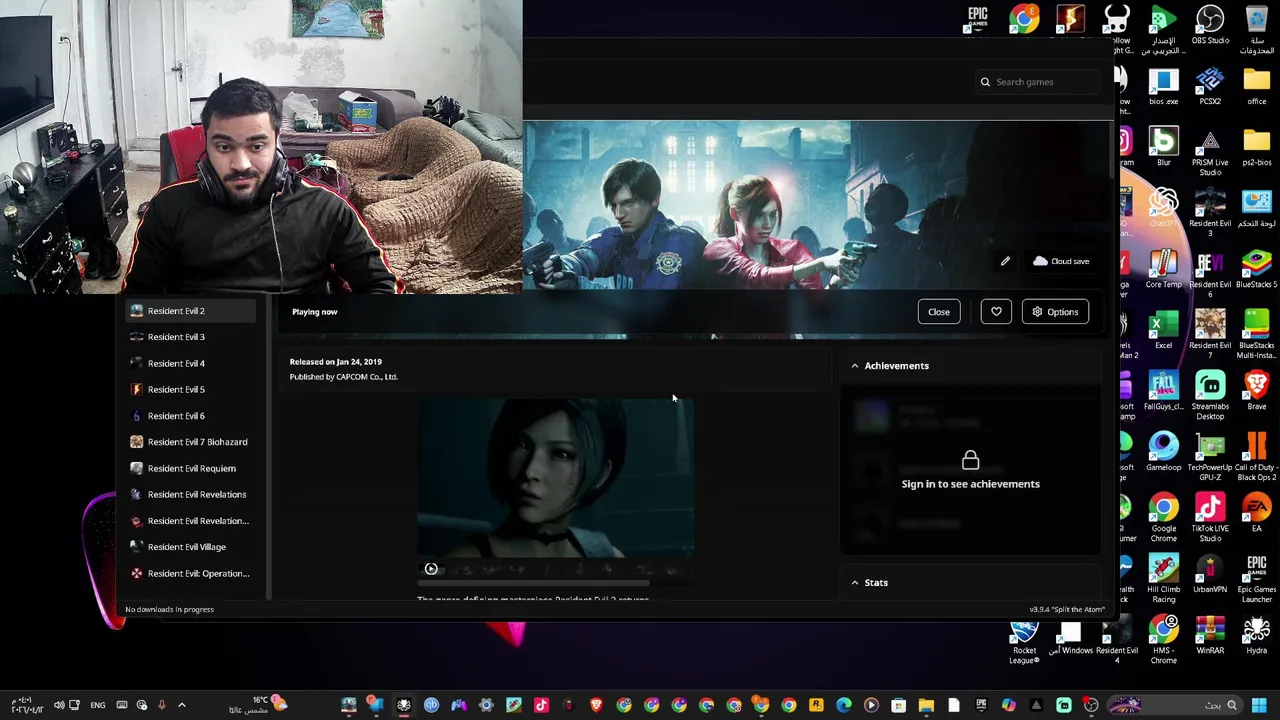Click the v3.9.4 Split the Atom version label
This screenshot has width=1280, height=720.
1067,609
